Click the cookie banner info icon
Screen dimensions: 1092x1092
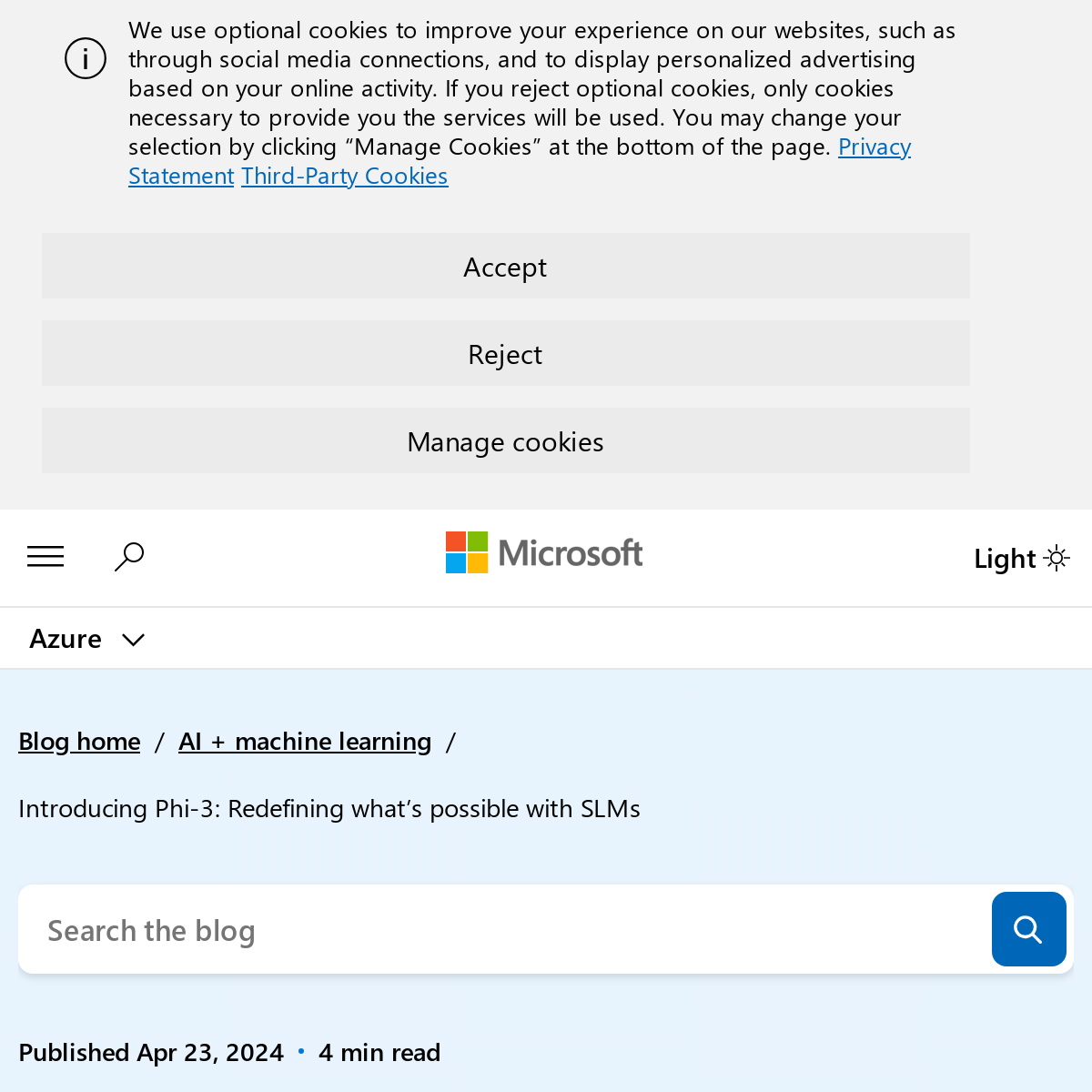[x=86, y=59]
